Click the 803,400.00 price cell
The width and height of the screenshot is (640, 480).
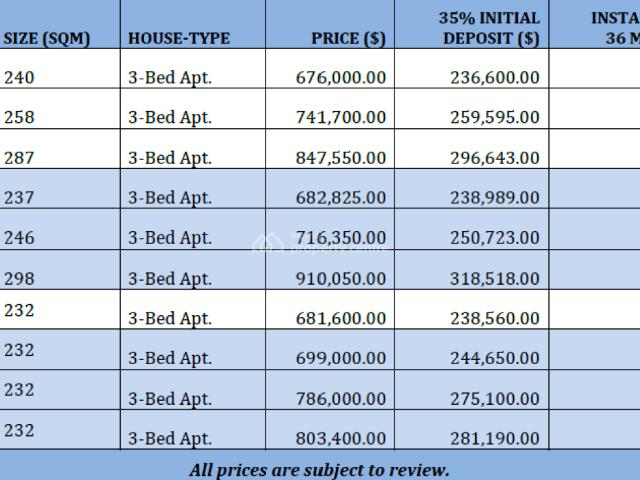tap(341, 438)
